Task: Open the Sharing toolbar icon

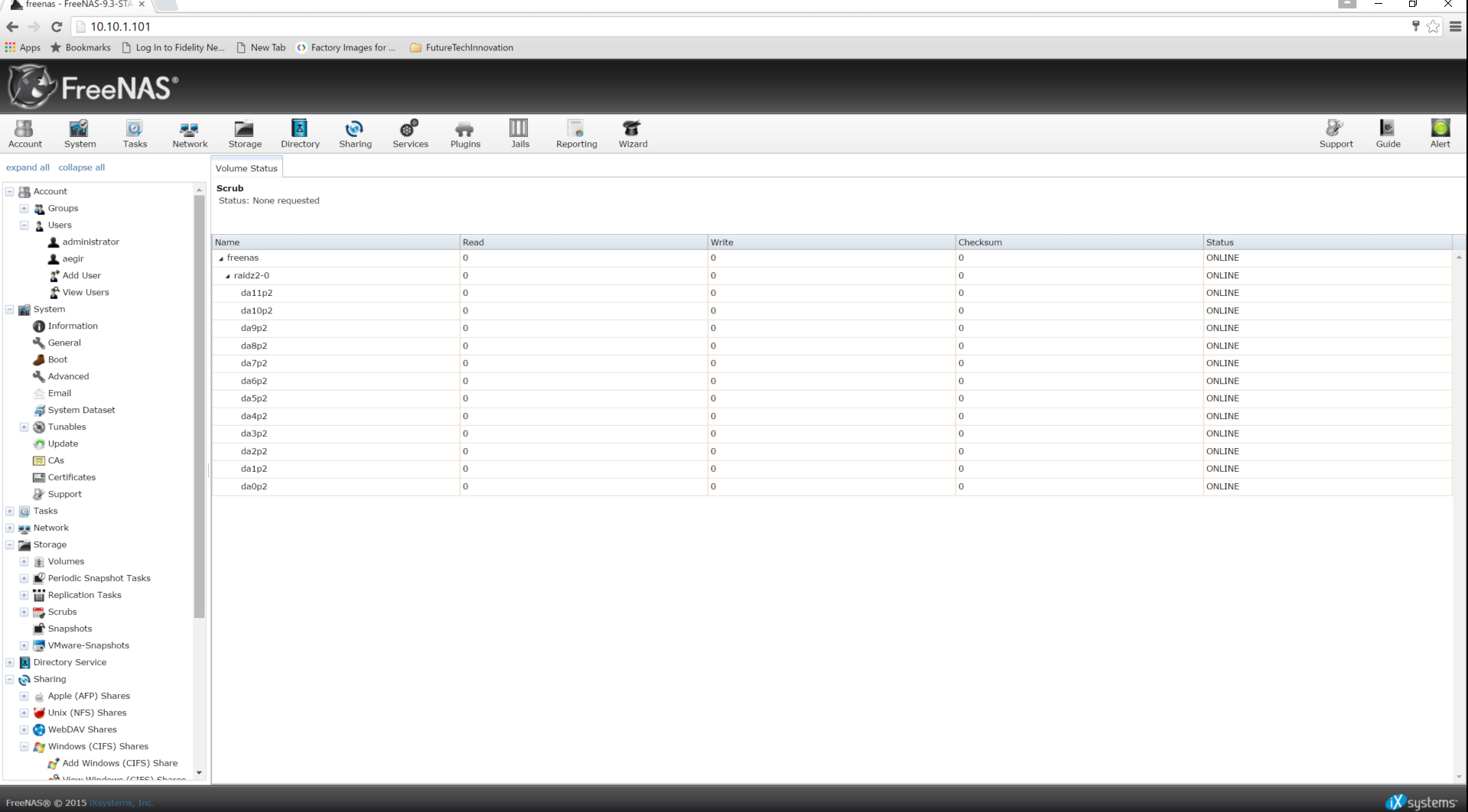Action: [355, 133]
